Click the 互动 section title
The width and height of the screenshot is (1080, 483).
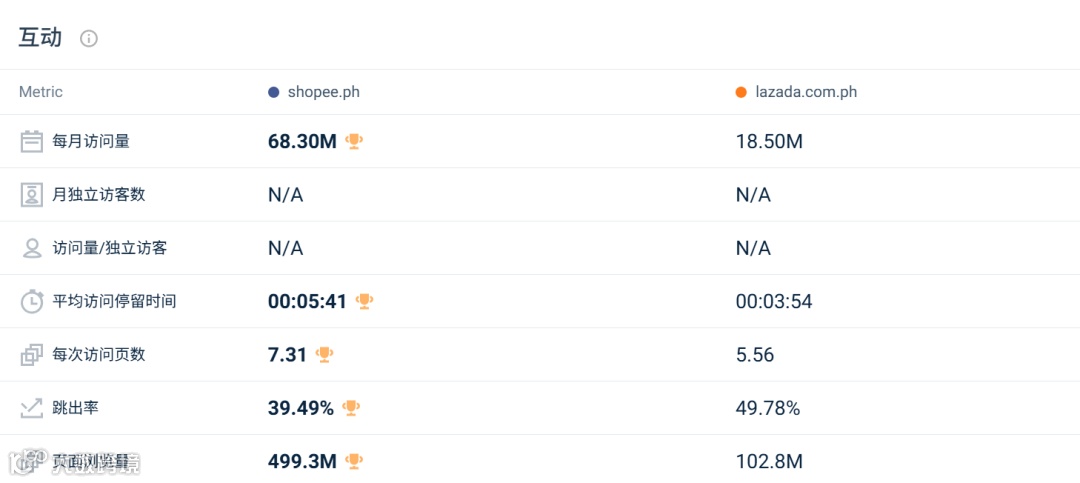[x=40, y=38]
